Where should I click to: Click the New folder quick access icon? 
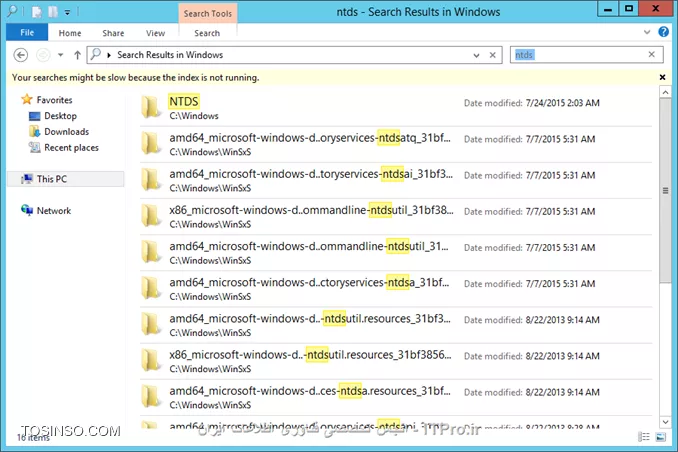click(53, 12)
